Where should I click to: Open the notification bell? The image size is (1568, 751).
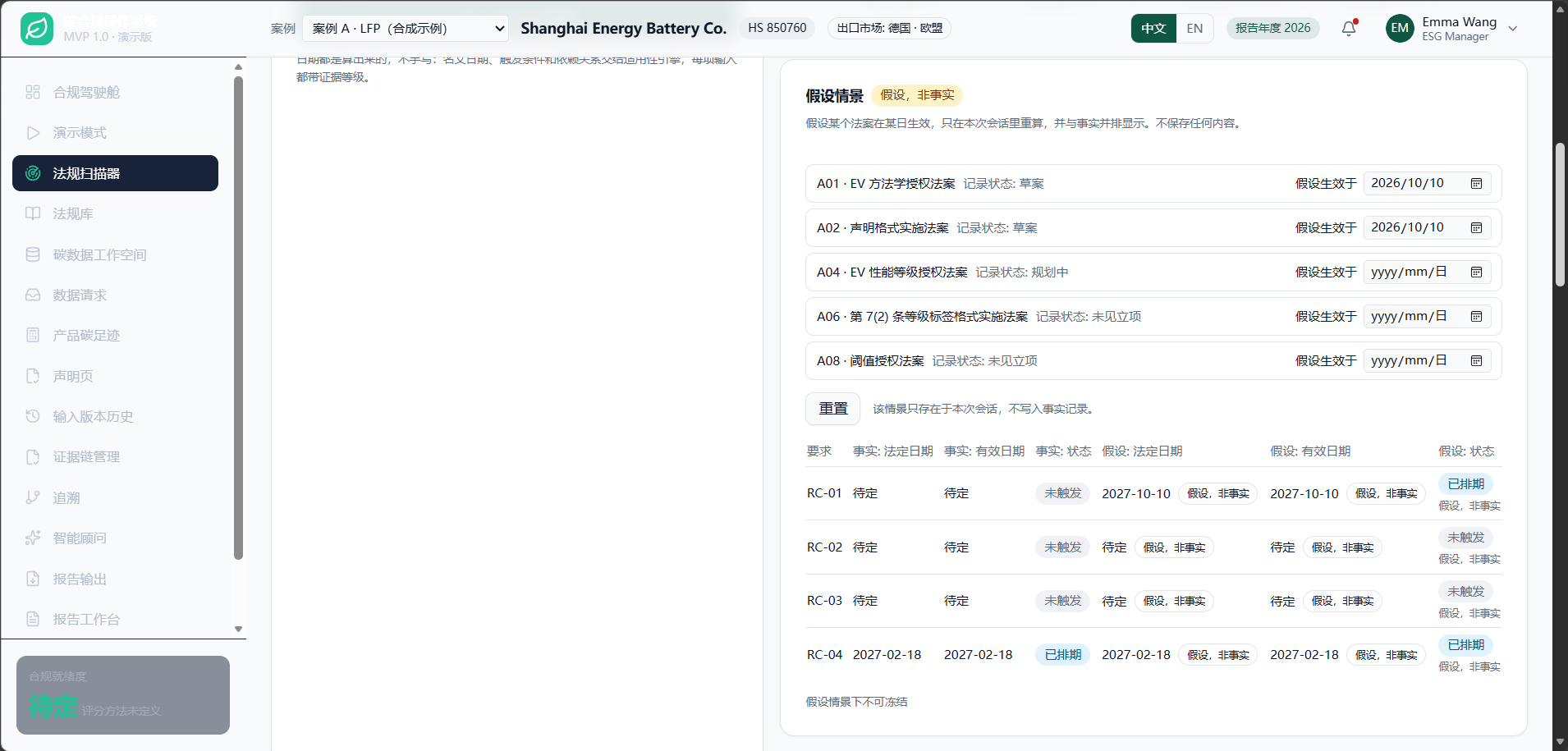[1349, 28]
